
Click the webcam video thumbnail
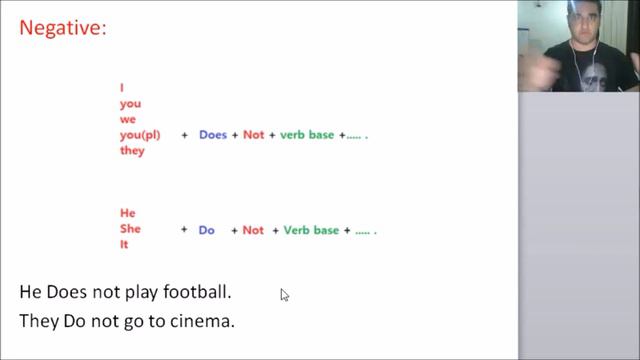579,46
